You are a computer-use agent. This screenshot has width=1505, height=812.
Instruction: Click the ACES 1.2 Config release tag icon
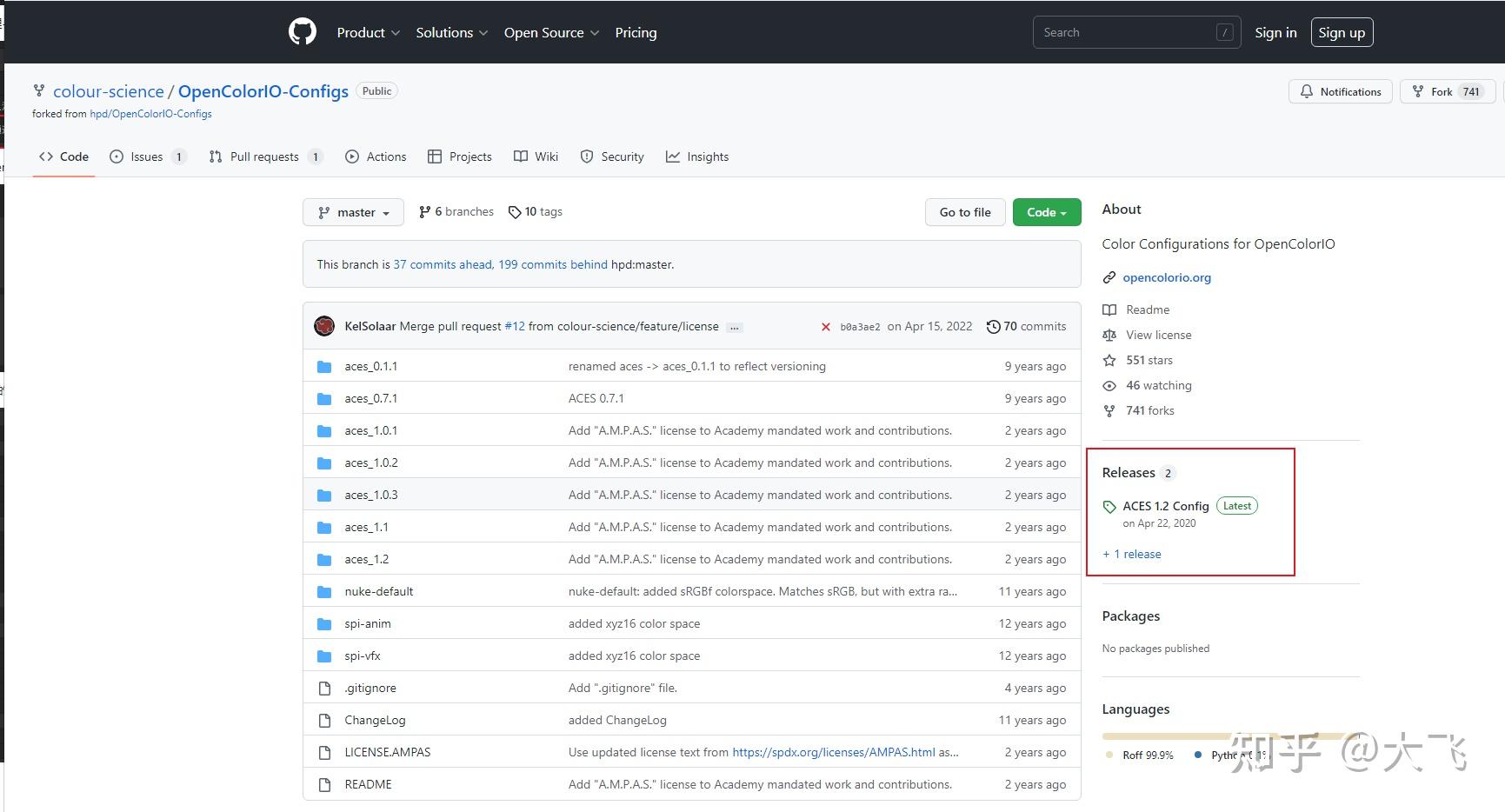(x=1109, y=507)
